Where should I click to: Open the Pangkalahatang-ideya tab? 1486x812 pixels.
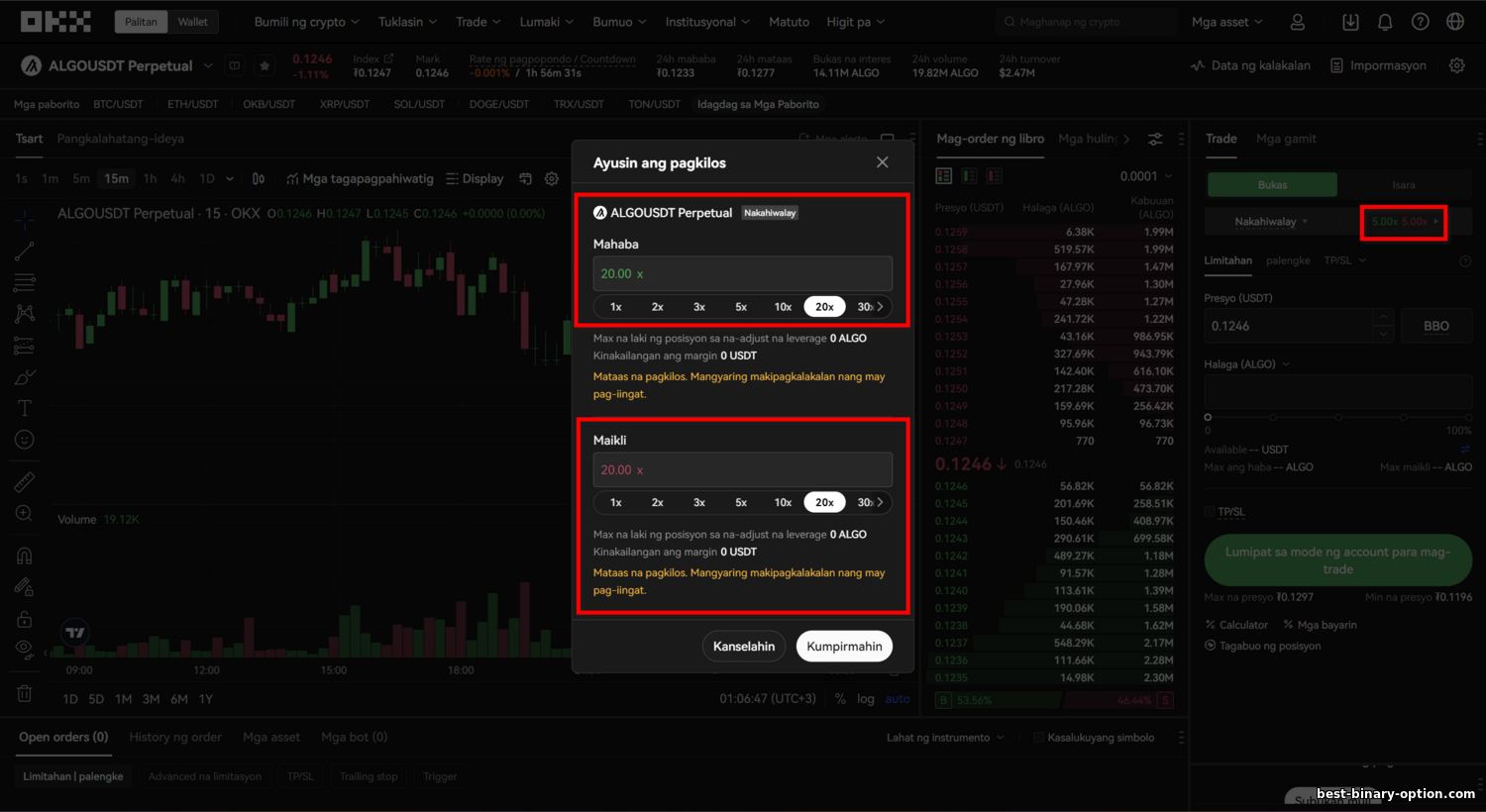pos(121,139)
